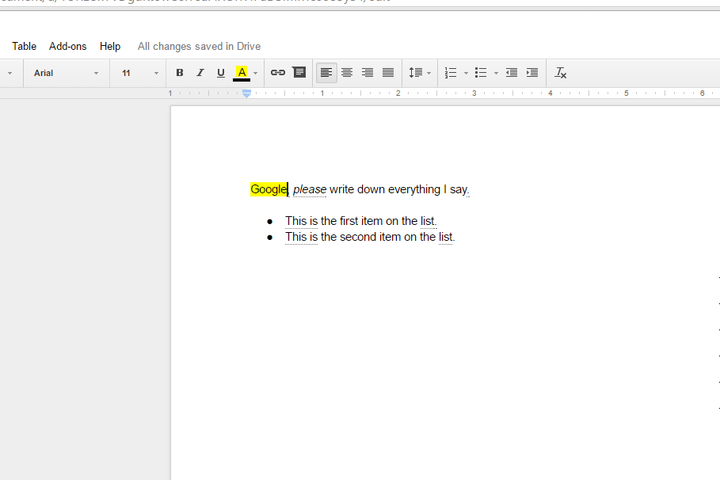This screenshot has width=720, height=480.
Task: Select center align
Action: [x=347, y=73]
